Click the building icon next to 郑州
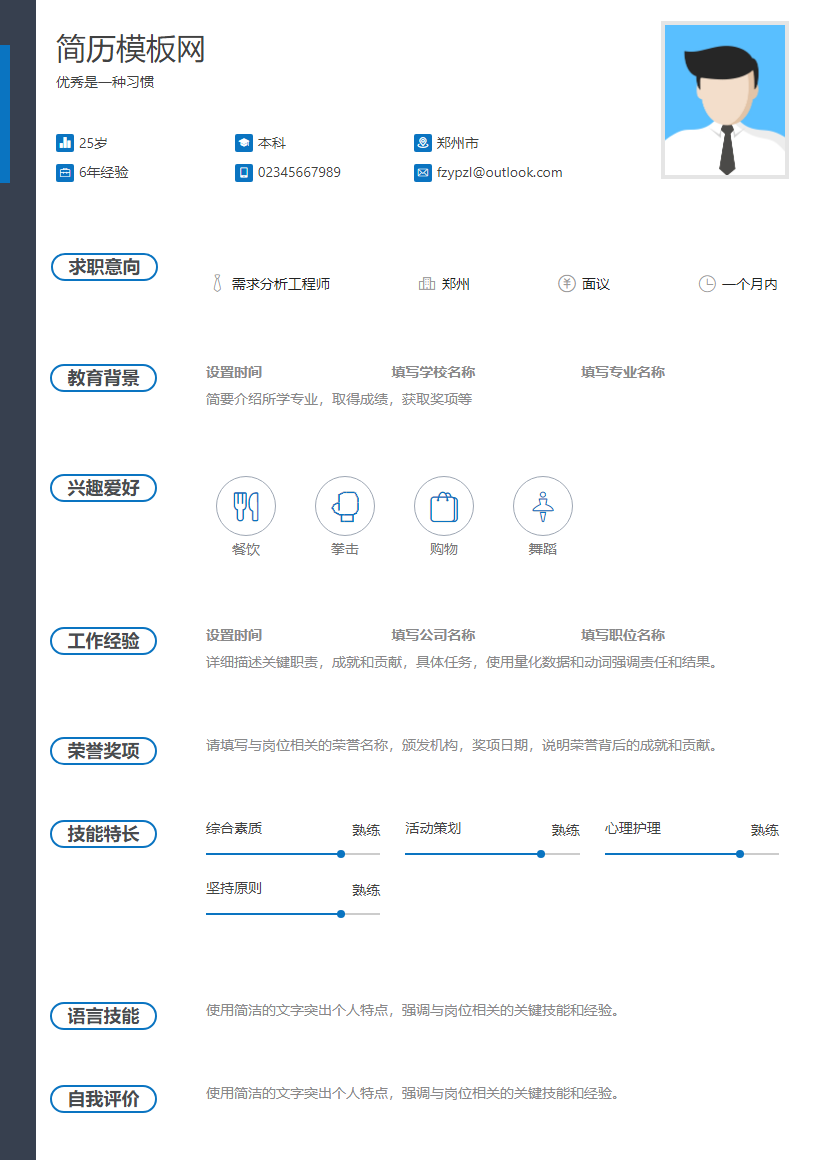Image resolution: width=820 pixels, height=1160 pixels. pos(427,284)
